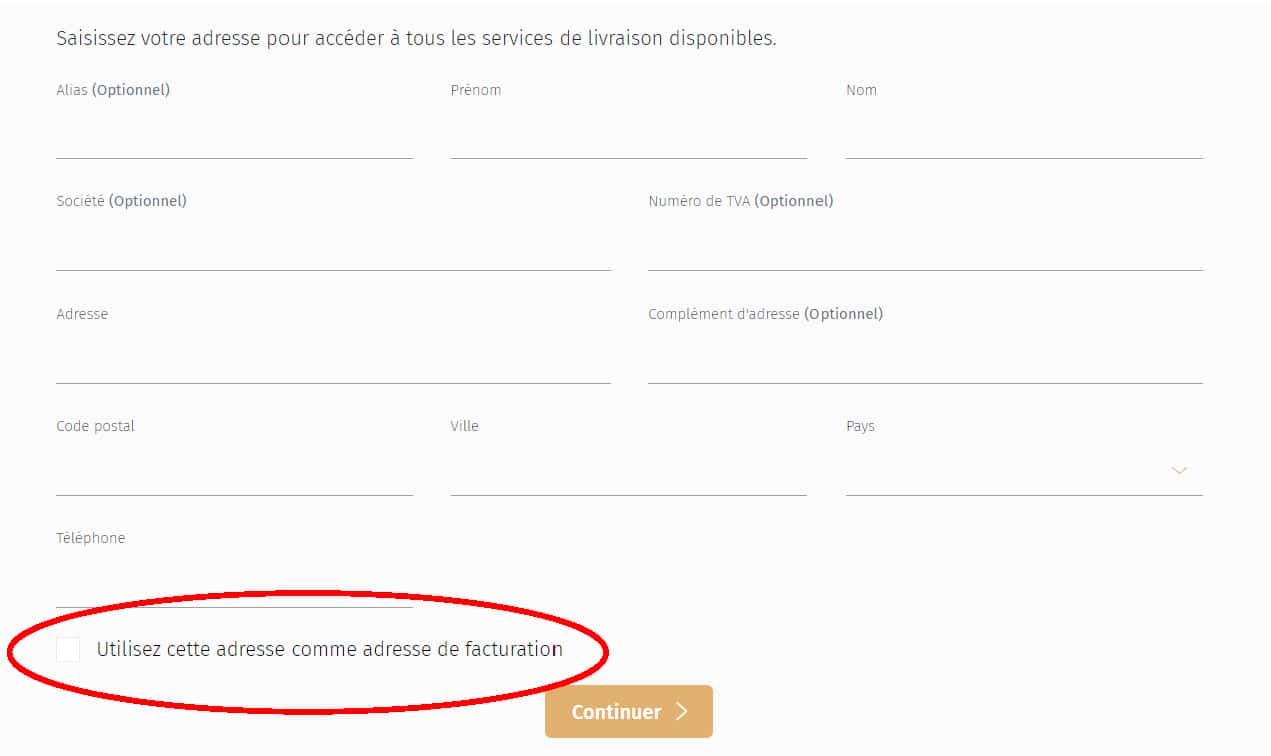Click the arrow icon on Continuer button

[x=682, y=712]
